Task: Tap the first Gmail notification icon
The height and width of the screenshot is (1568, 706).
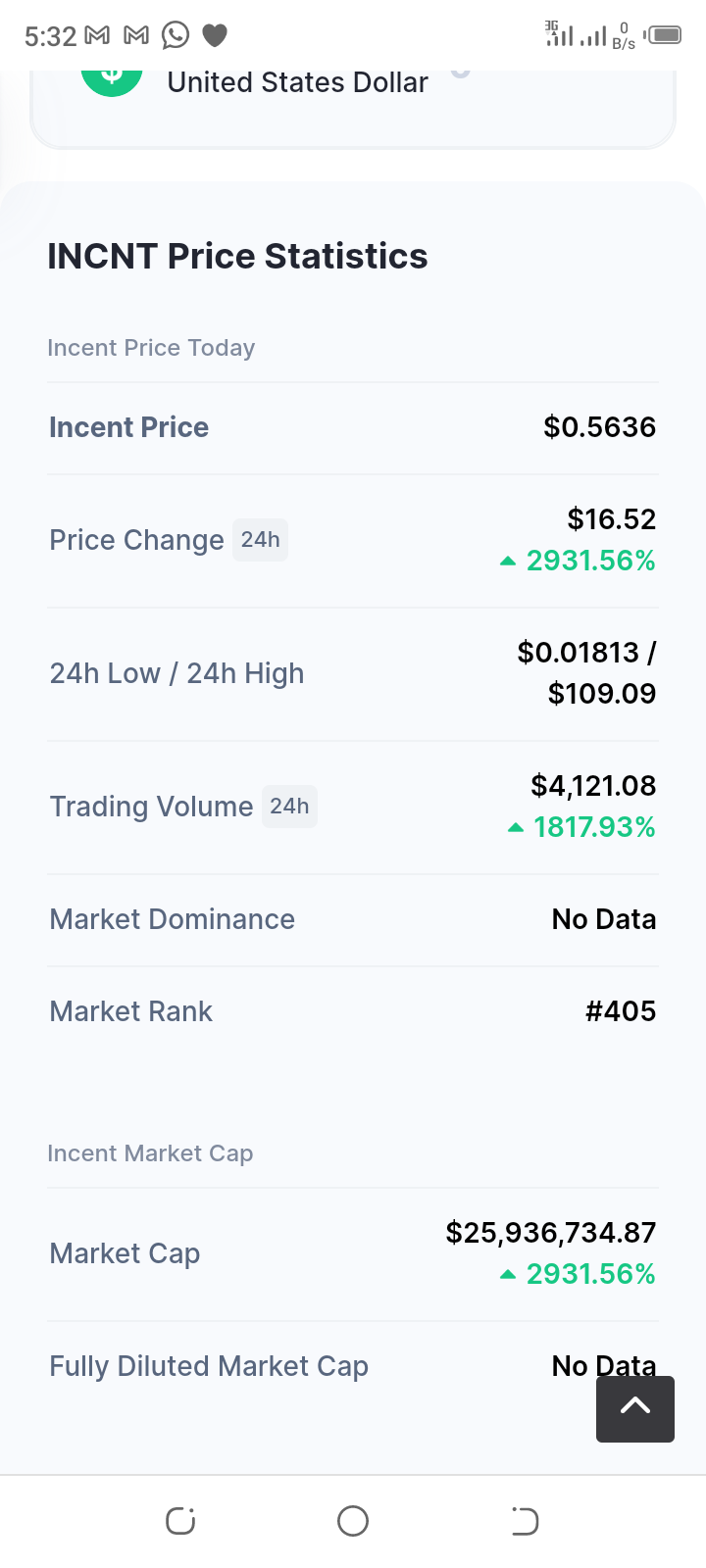Action: (97, 36)
